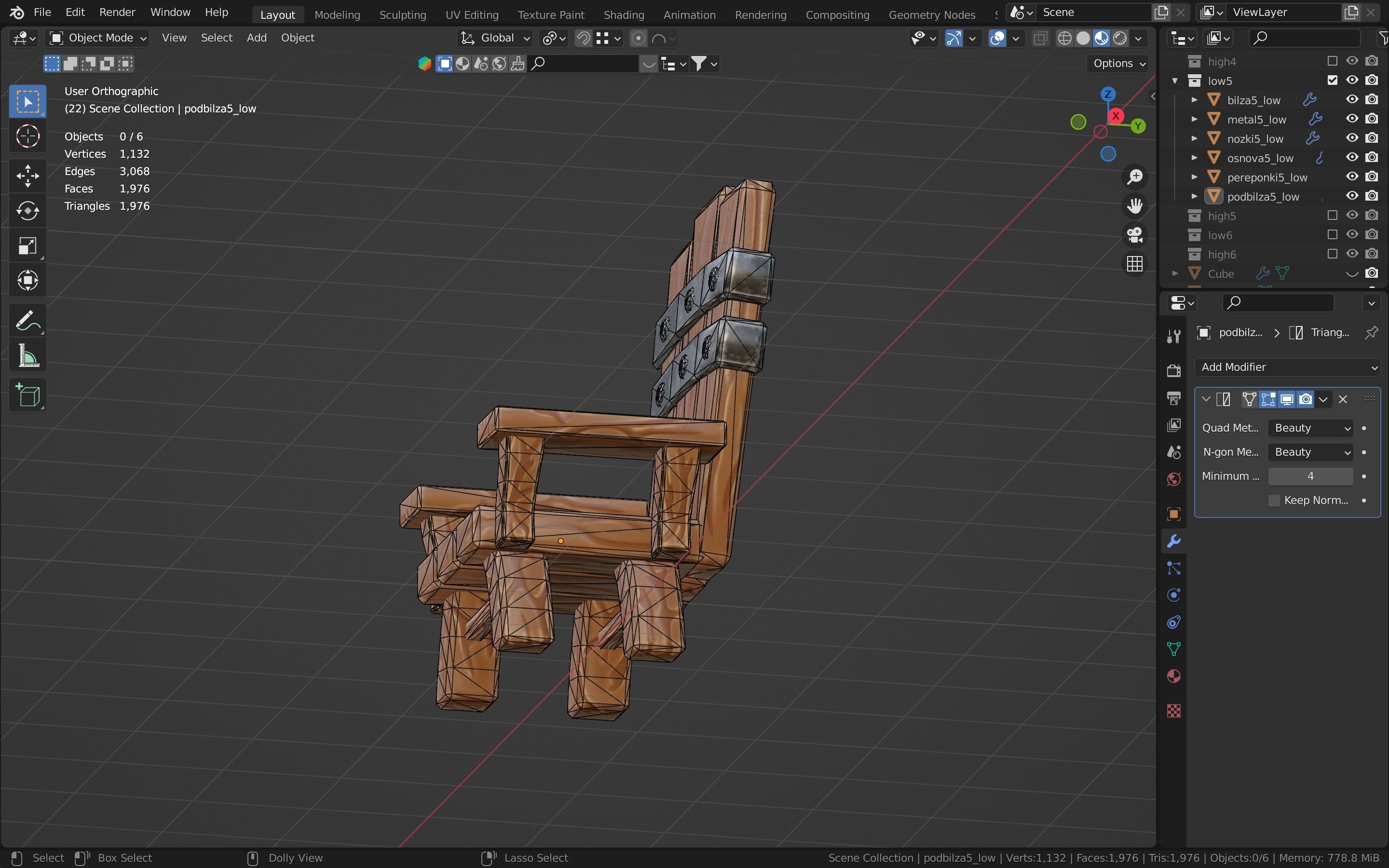Open the World properties tab
This screenshot has height=868, width=1389.
1174,479
